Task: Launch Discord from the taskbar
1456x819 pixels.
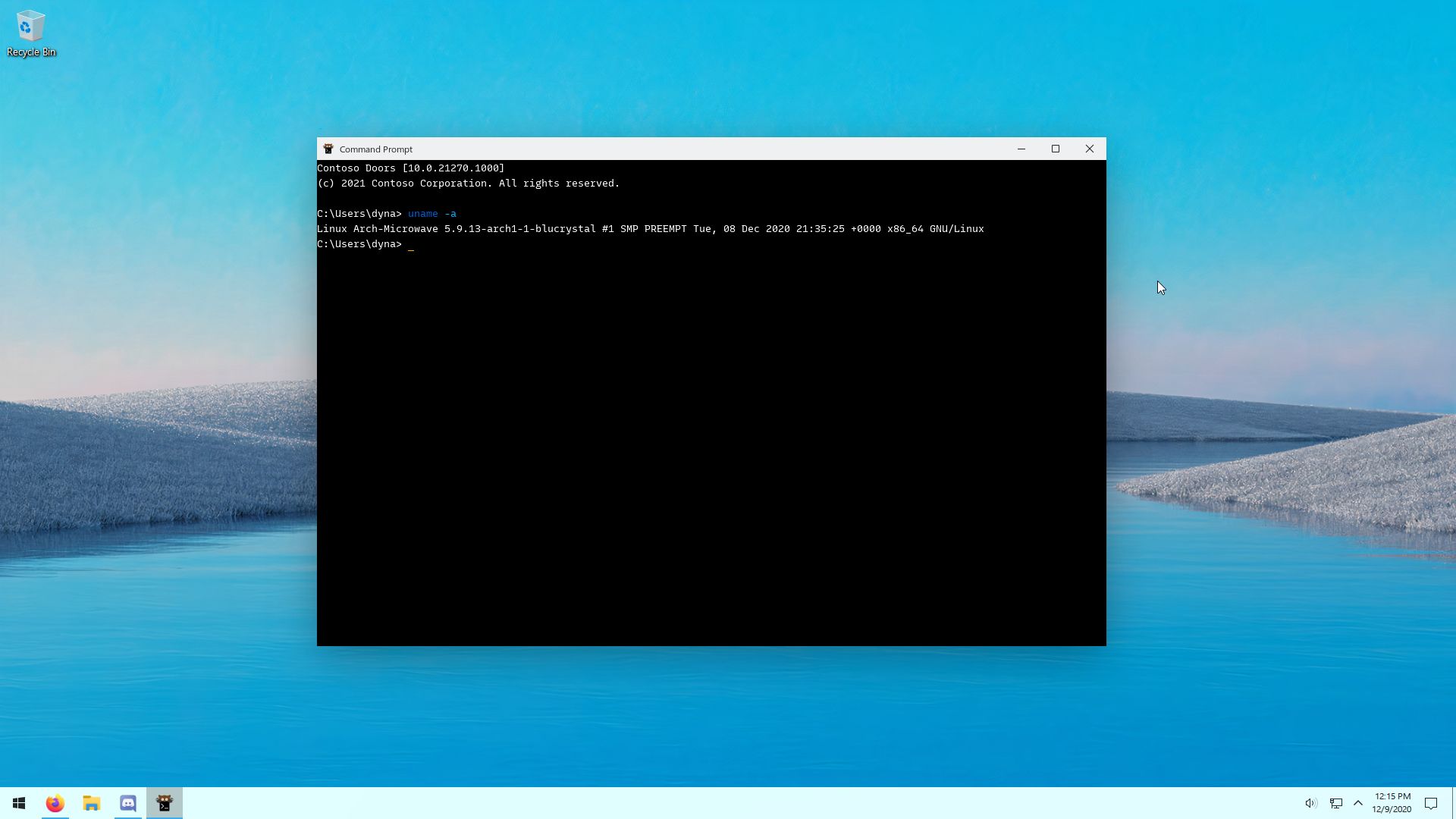Action: (x=127, y=803)
